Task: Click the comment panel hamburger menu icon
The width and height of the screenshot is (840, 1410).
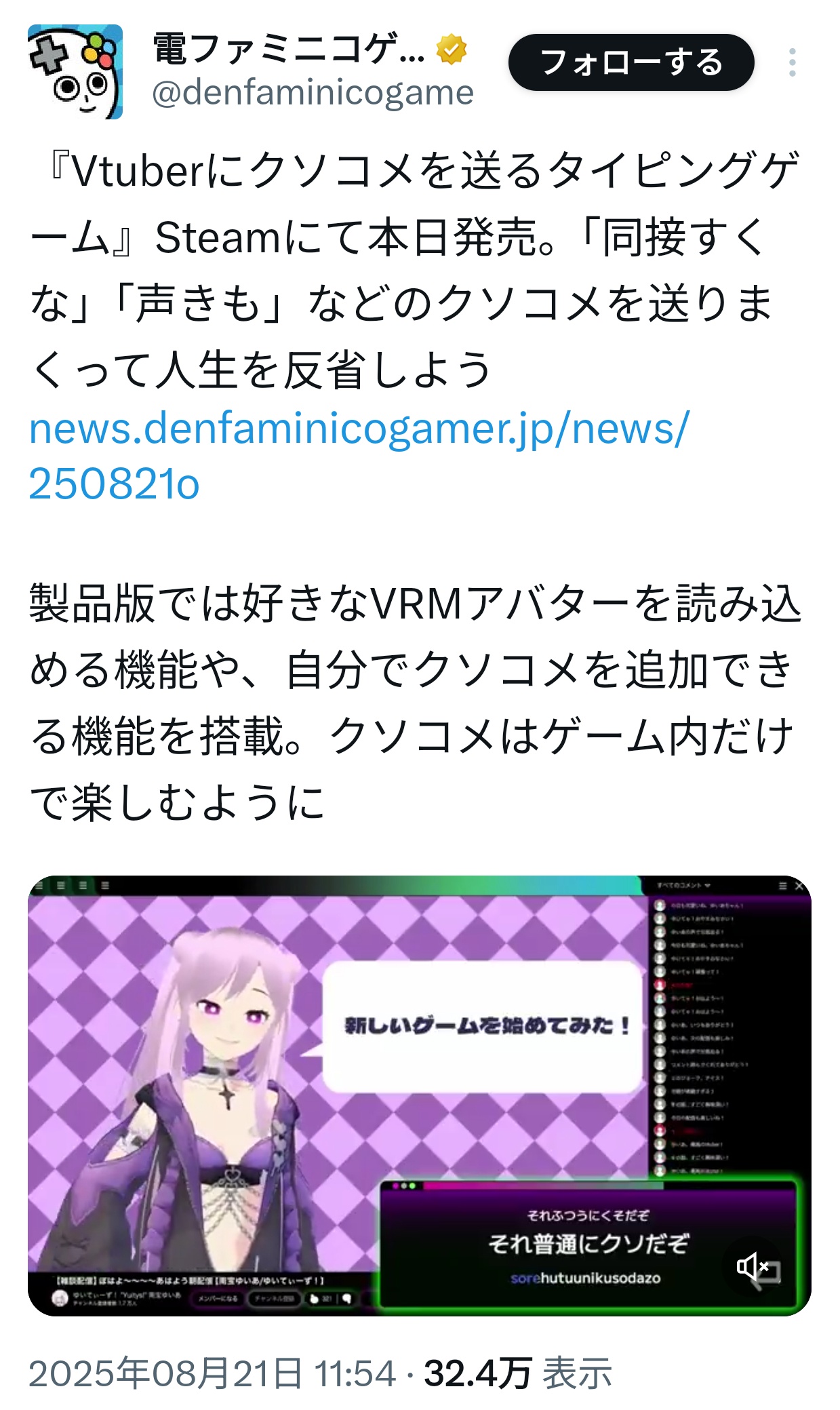Action: 783,886
